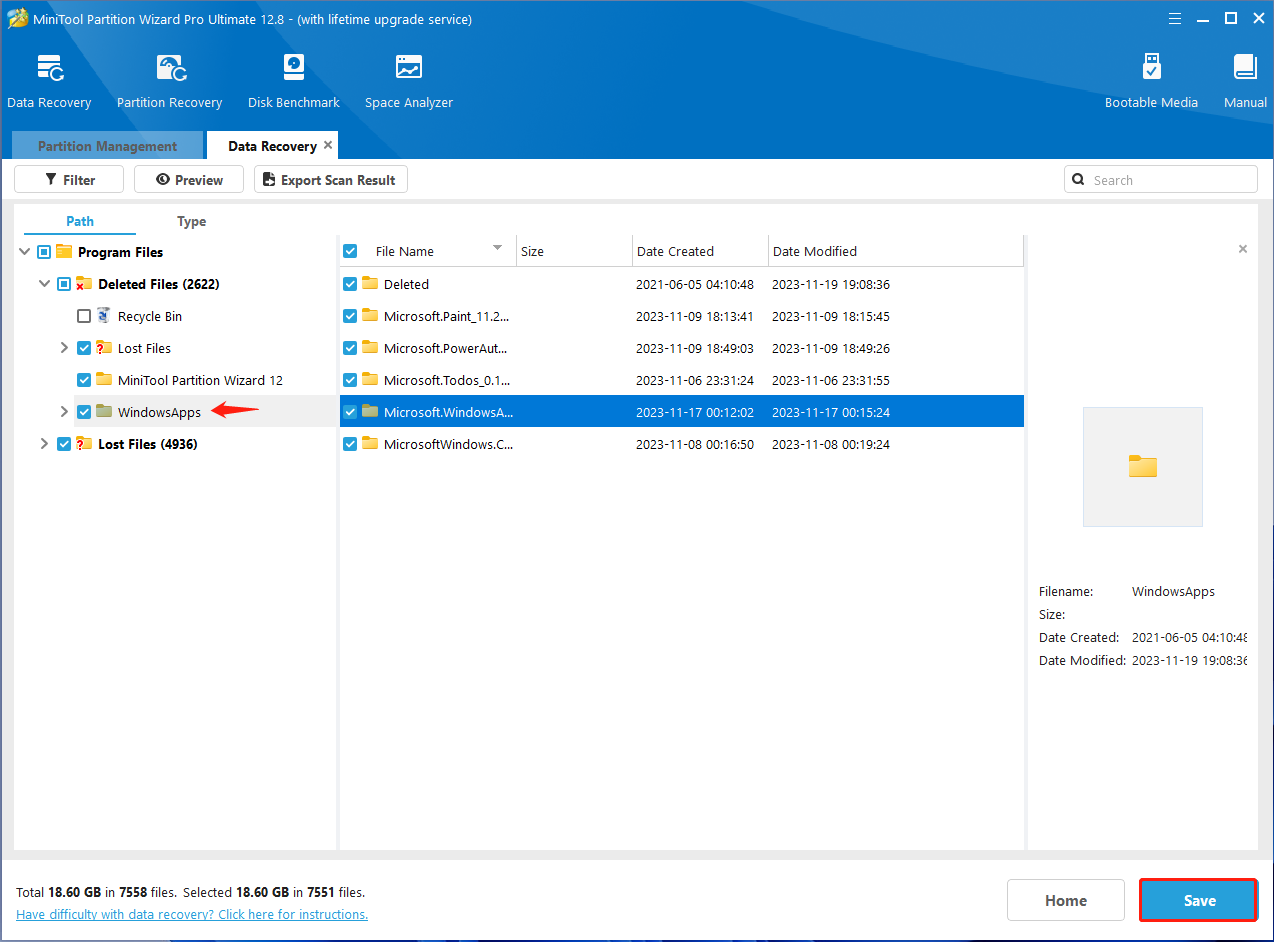Image resolution: width=1274 pixels, height=942 pixels.
Task: Check the Recycle Bin checkbox
Action: click(84, 316)
